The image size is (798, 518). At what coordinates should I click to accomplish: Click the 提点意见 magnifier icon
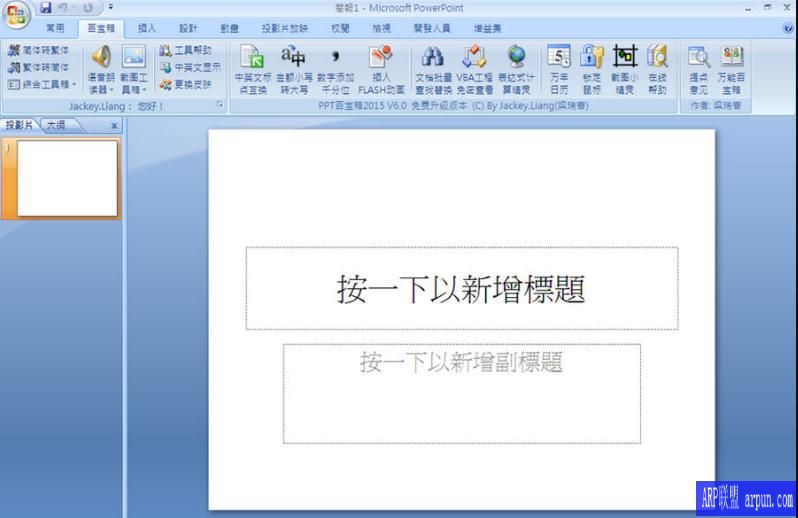click(x=699, y=70)
